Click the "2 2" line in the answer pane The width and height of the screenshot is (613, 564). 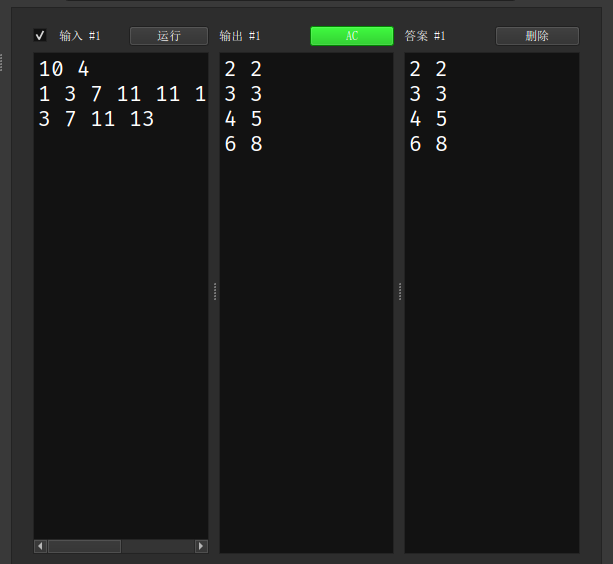(x=428, y=69)
